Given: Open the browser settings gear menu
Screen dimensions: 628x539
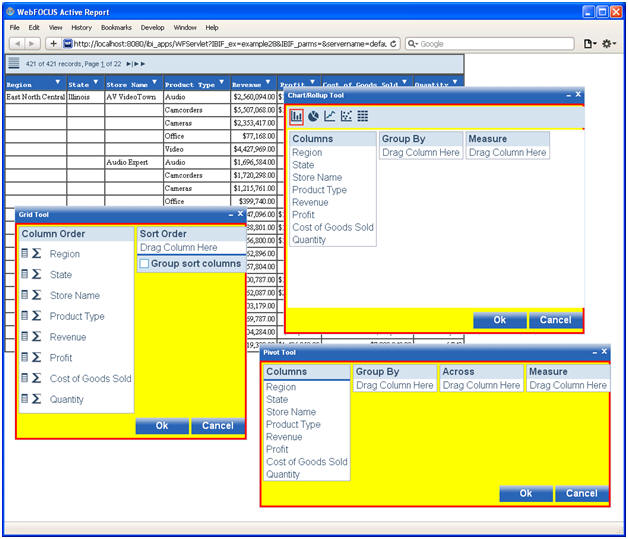Looking at the screenshot, I should coord(609,43).
